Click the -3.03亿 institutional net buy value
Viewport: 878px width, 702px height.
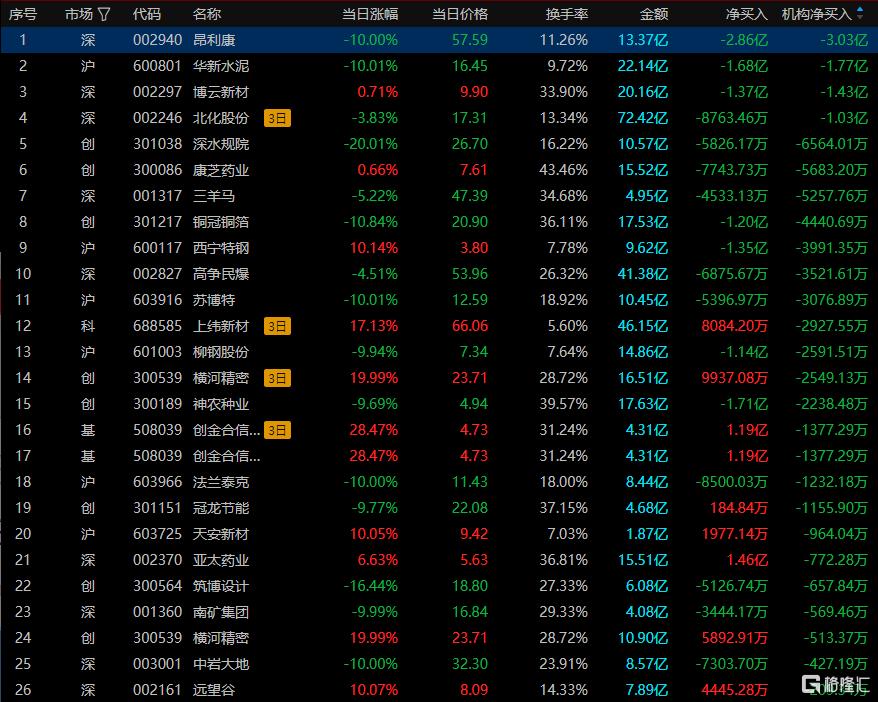844,40
